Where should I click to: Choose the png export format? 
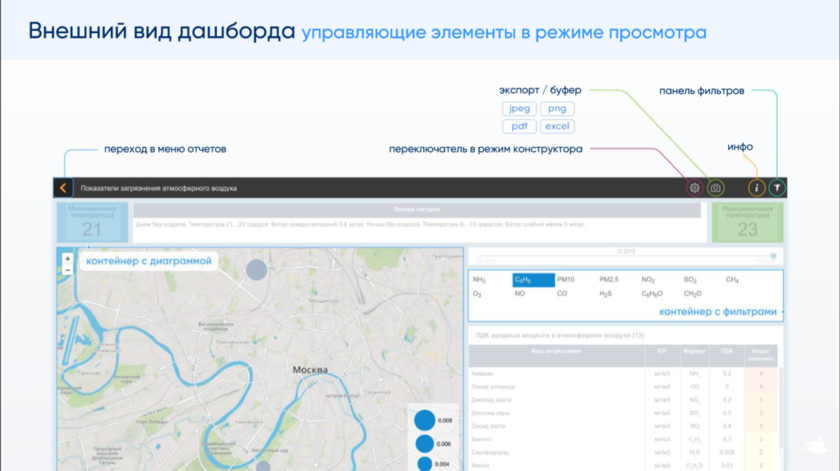point(557,109)
